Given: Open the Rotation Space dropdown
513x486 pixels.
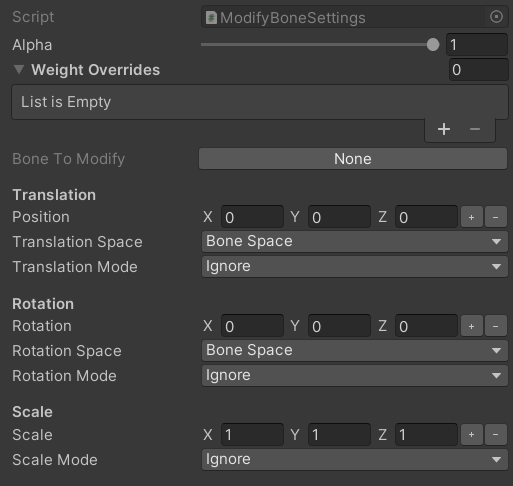Looking at the screenshot, I should pos(355,350).
